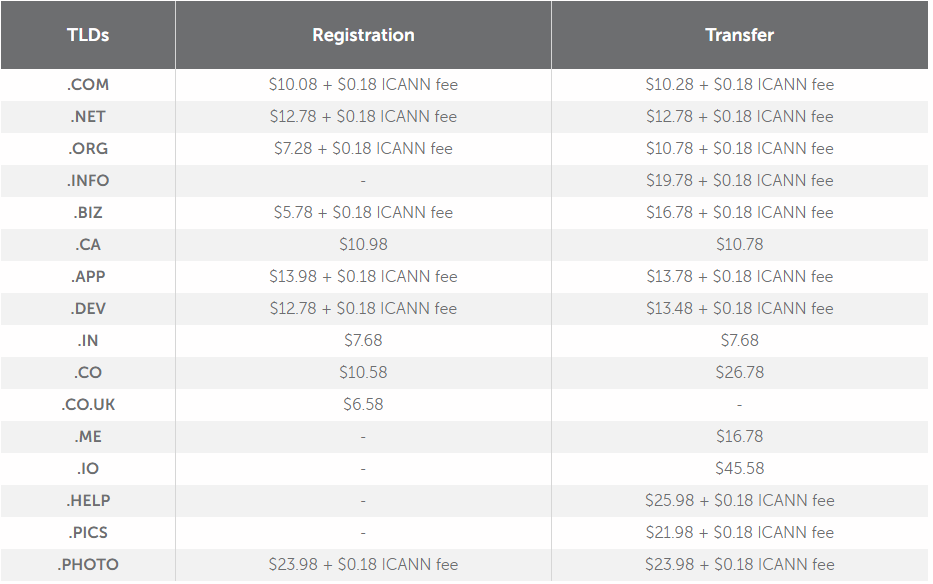Select the .IO transfer price $45.58
The width and height of the screenshot is (933, 584).
click(x=740, y=469)
